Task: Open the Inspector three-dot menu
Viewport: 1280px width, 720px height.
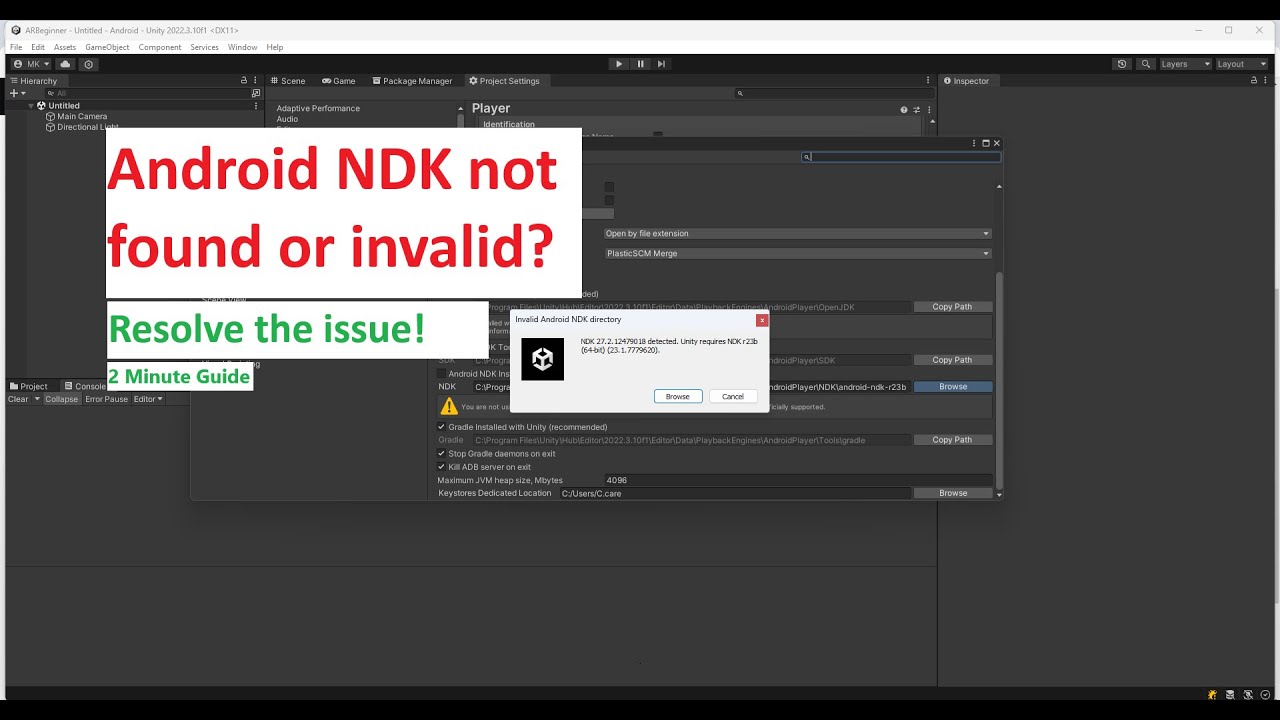Action: coord(1267,81)
